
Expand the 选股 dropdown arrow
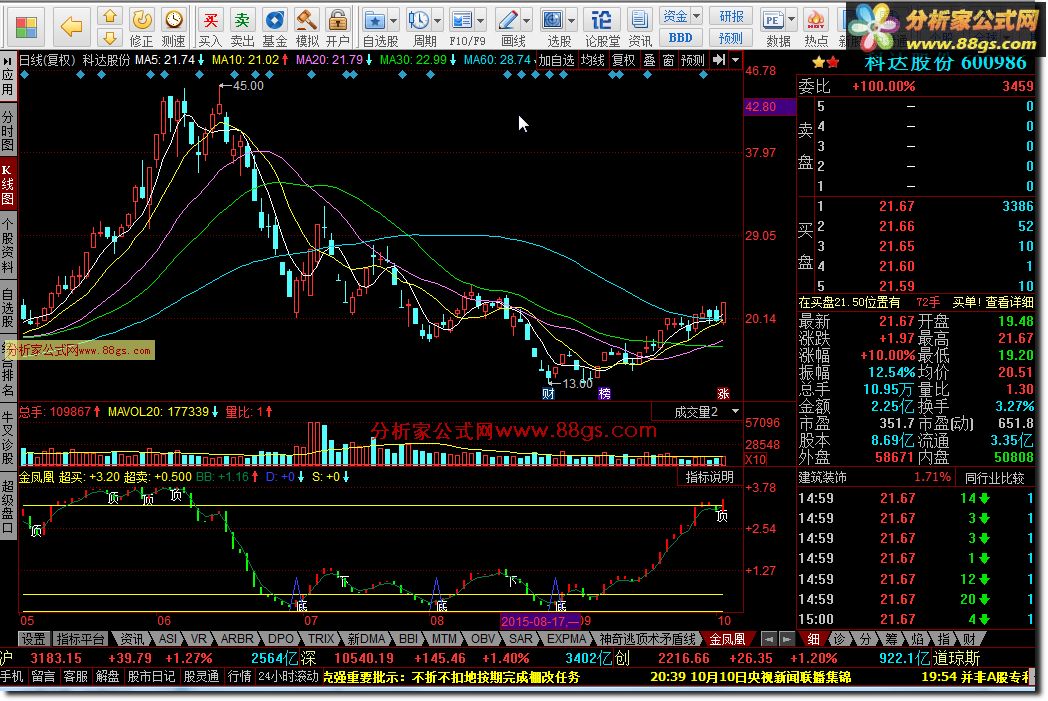pos(571,20)
